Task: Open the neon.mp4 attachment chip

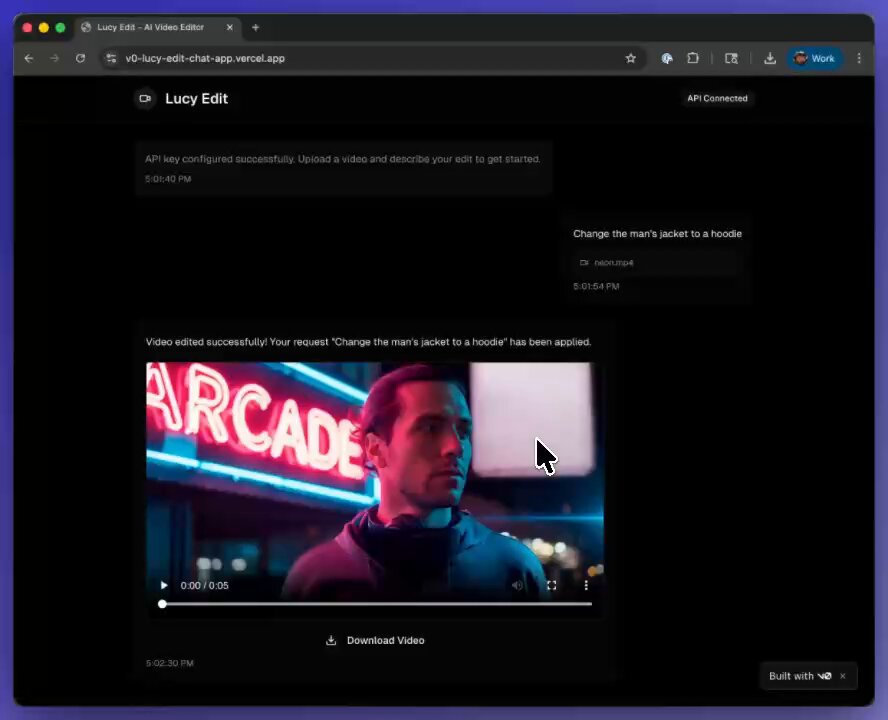Action: point(658,262)
